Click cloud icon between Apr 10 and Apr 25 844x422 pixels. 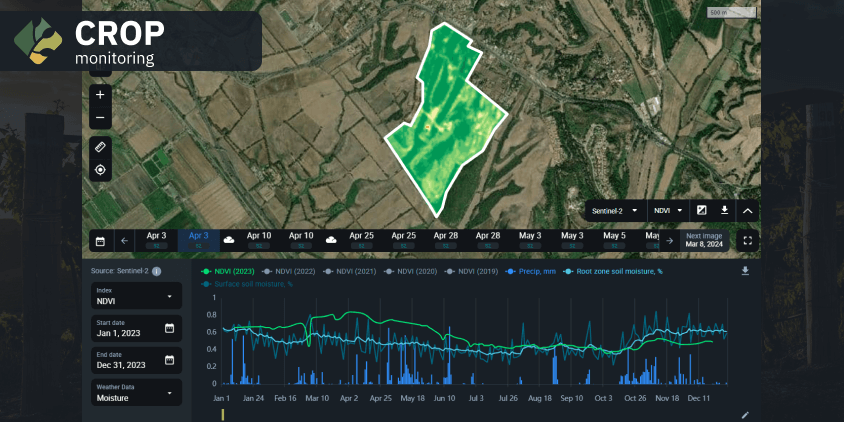point(330,240)
